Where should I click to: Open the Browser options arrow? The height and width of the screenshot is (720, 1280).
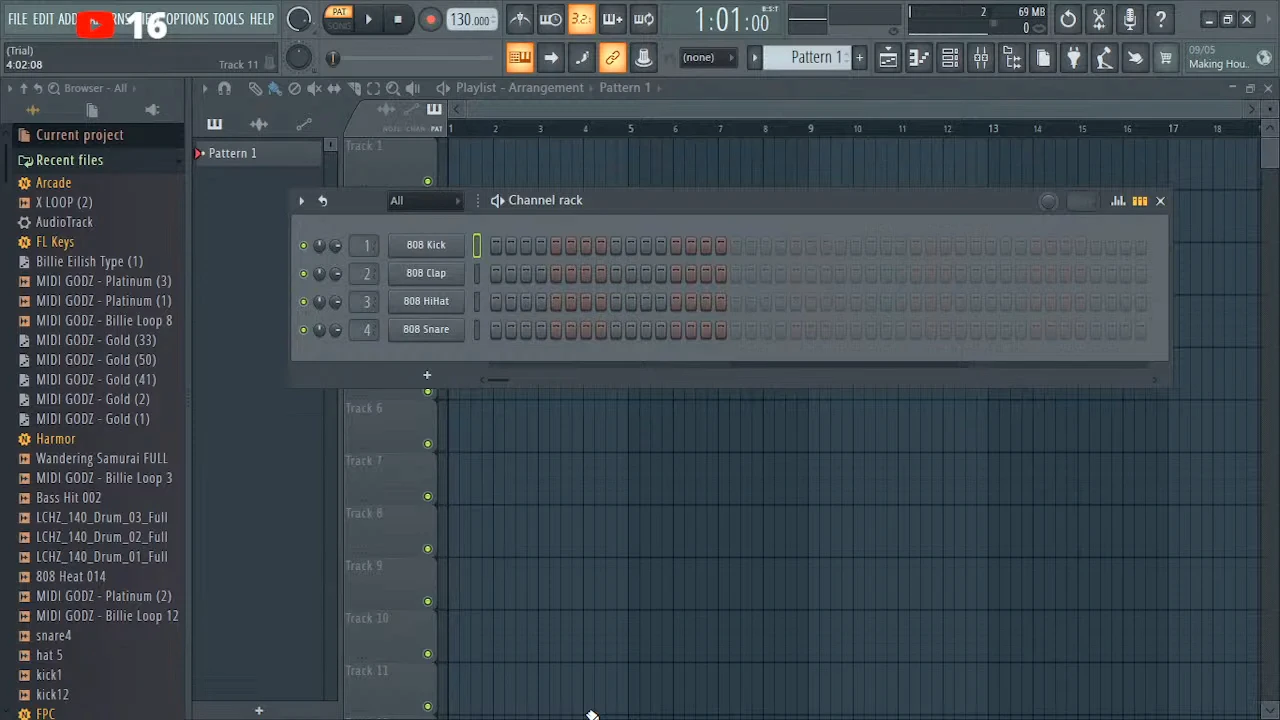coord(10,88)
